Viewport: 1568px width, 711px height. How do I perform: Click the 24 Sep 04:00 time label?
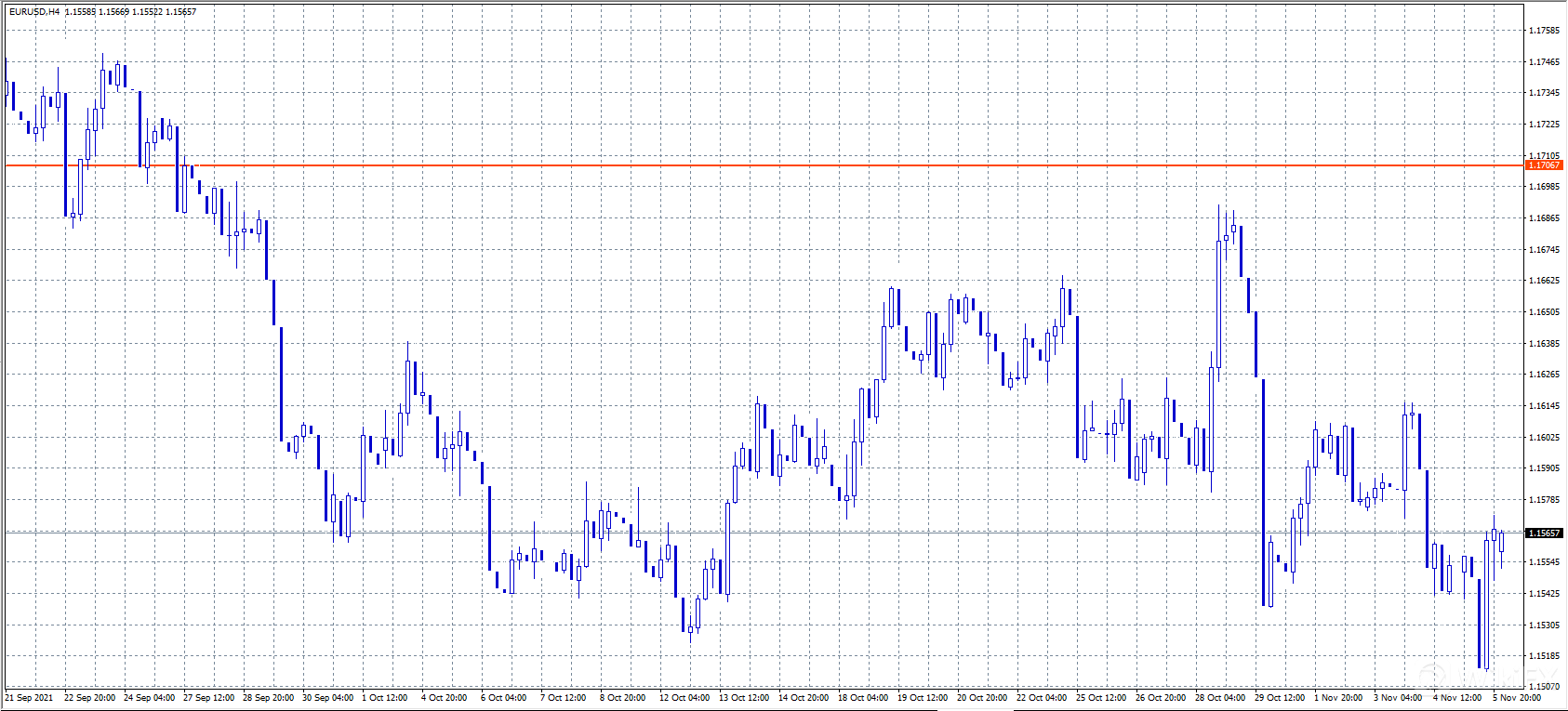(149, 697)
